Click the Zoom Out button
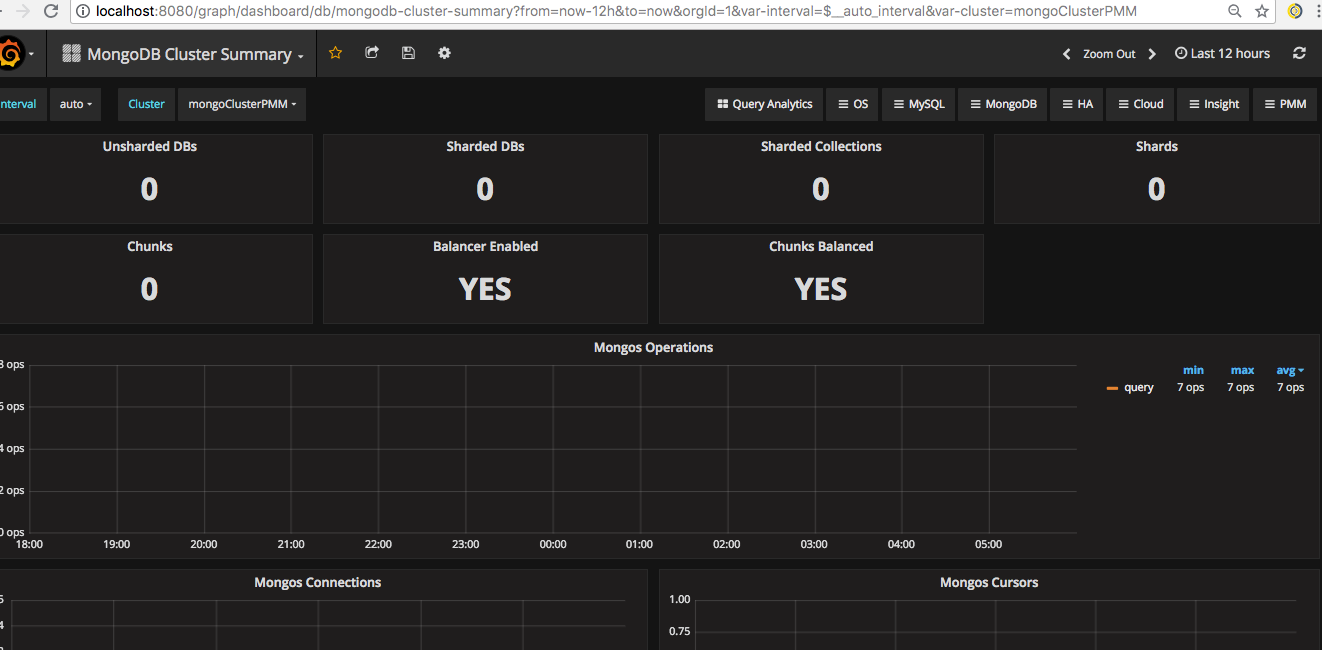This screenshot has height=650, width=1322. [1108, 53]
